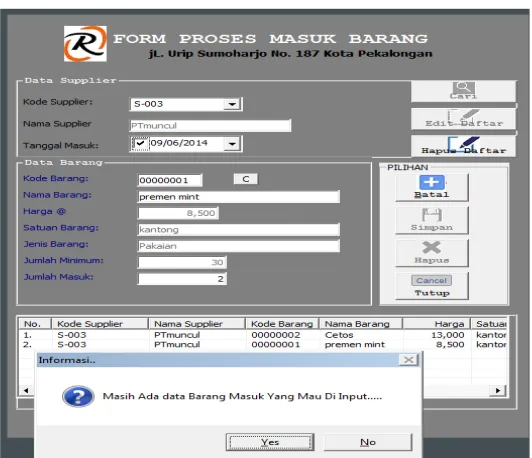Click the Kode Supplier column header

coord(100,324)
